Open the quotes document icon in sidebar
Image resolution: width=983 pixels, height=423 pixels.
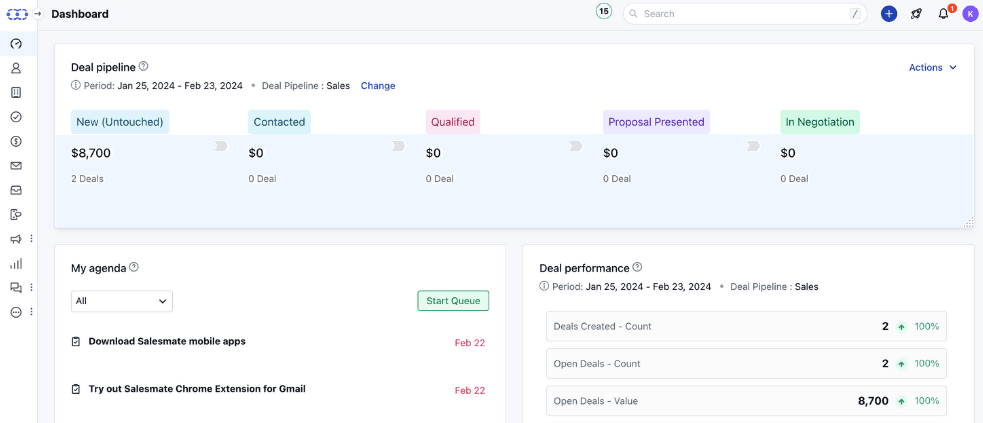point(16,214)
